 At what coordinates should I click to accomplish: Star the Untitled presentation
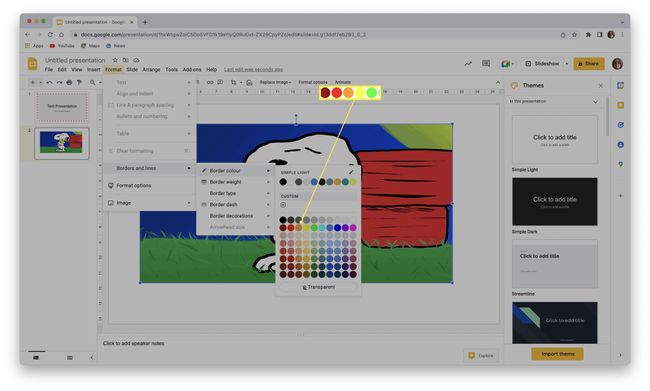coord(115,60)
